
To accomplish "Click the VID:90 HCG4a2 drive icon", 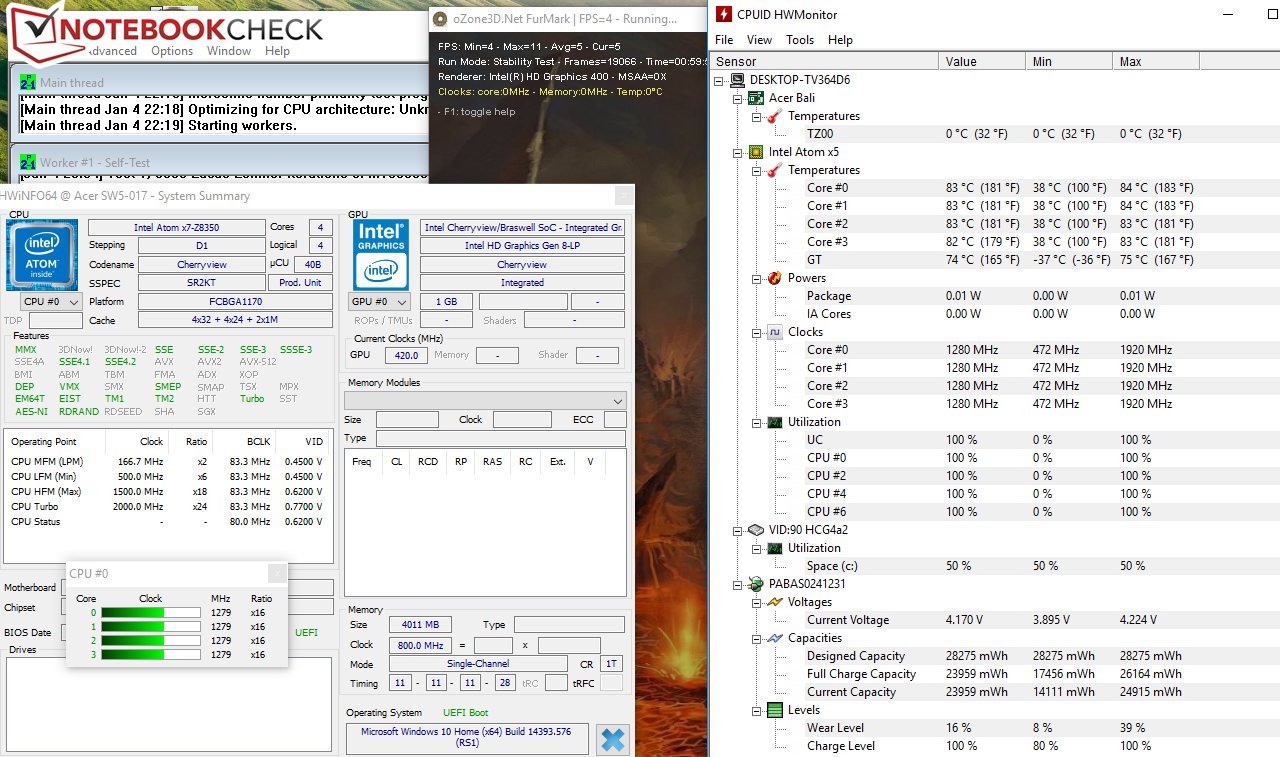I will [x=757, y=530].
